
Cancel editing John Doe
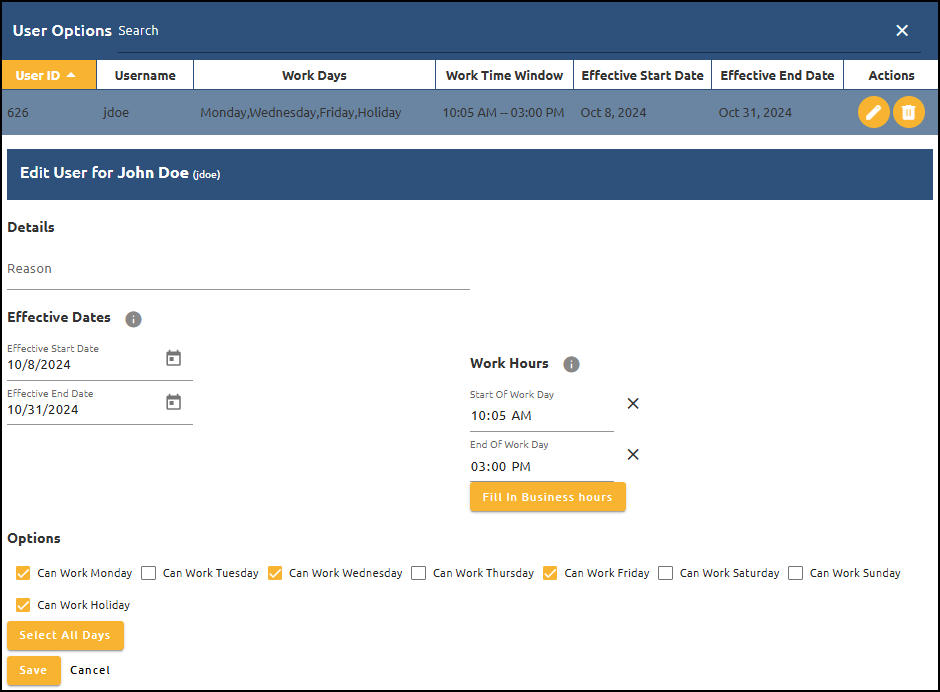tap(90, 670)
